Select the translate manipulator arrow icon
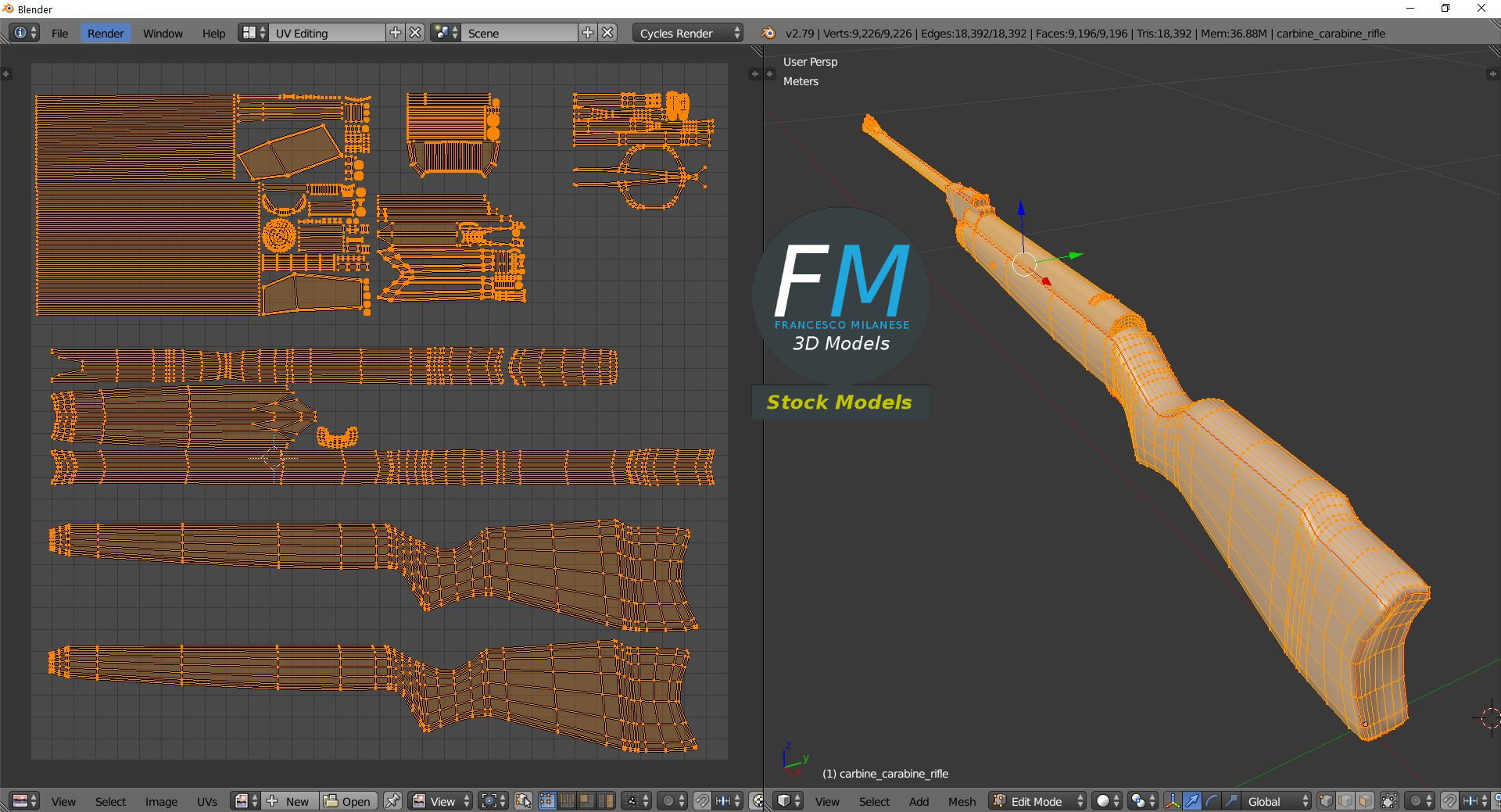Image resolution: width=1501 pixels, height=812 pixels. tap(1191, 801)
